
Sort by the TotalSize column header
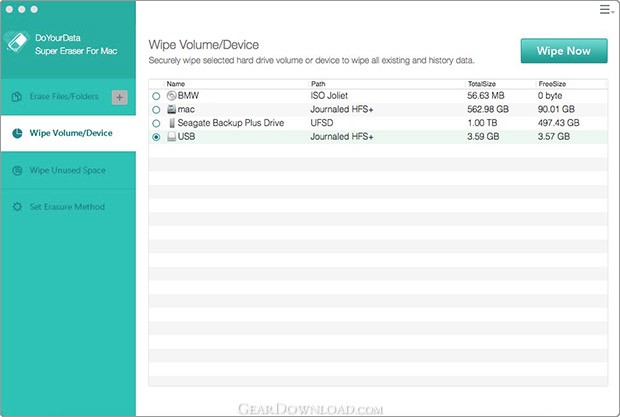[x=482, y=84]
